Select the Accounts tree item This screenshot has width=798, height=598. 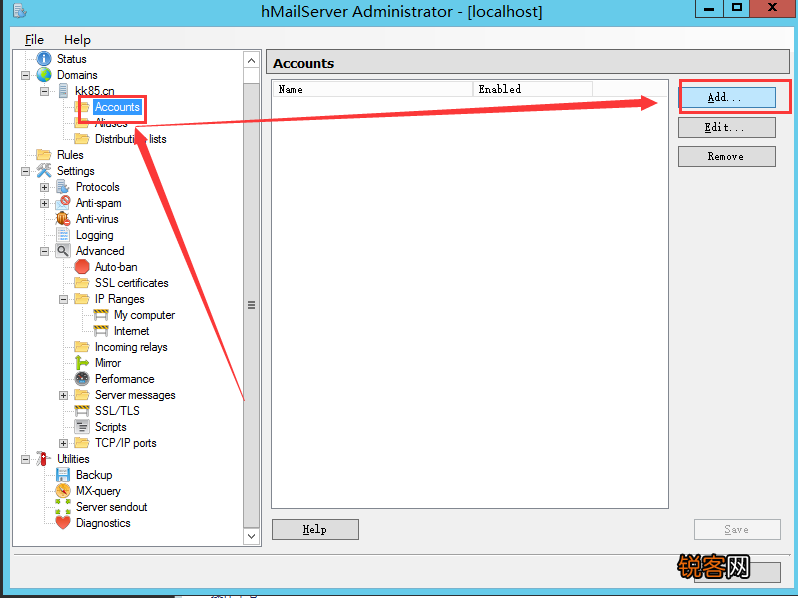tap(117, 107)
